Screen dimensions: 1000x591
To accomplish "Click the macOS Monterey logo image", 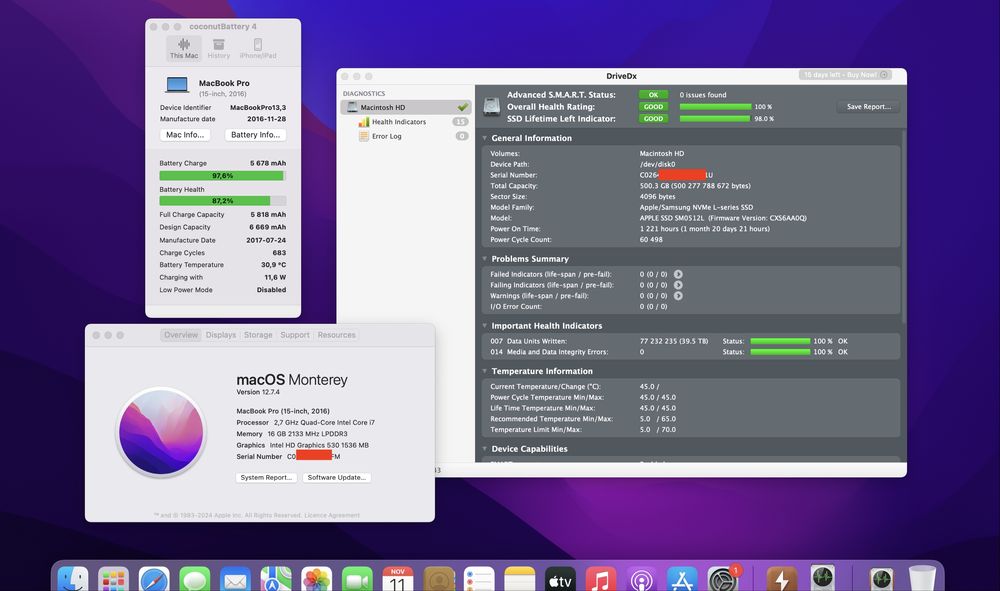I will (161, 432).
